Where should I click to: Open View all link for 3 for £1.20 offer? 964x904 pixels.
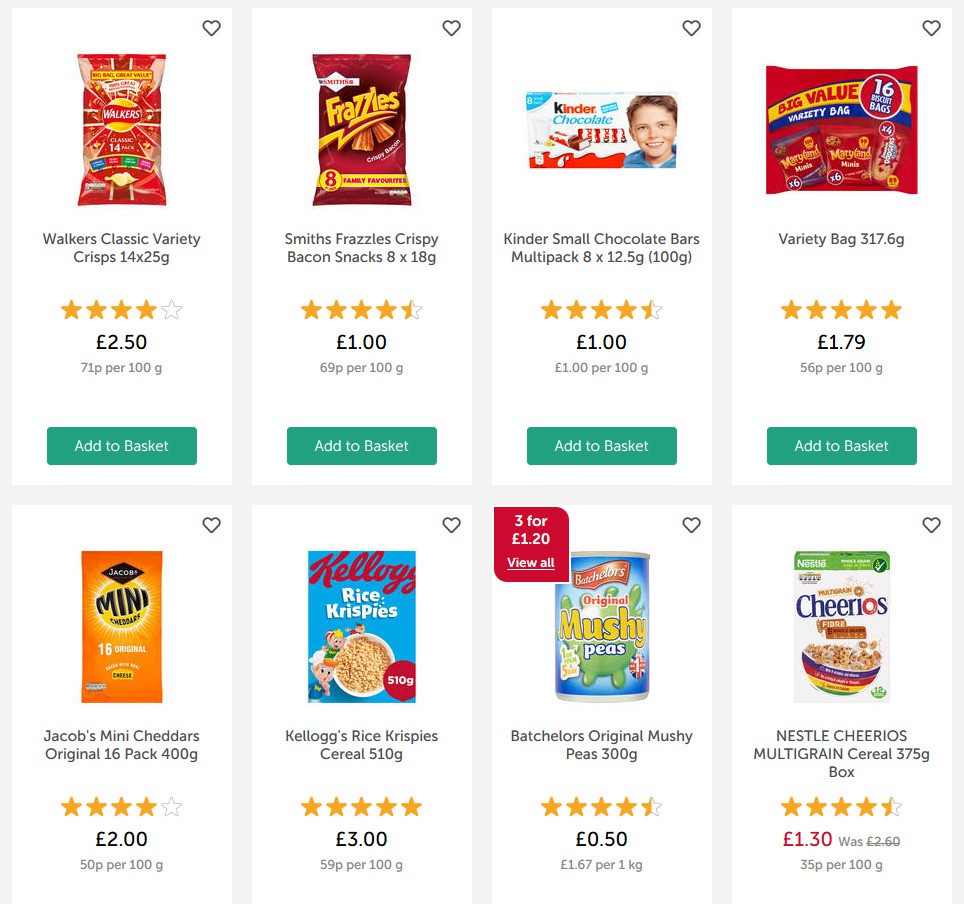(x=530, y=563)
